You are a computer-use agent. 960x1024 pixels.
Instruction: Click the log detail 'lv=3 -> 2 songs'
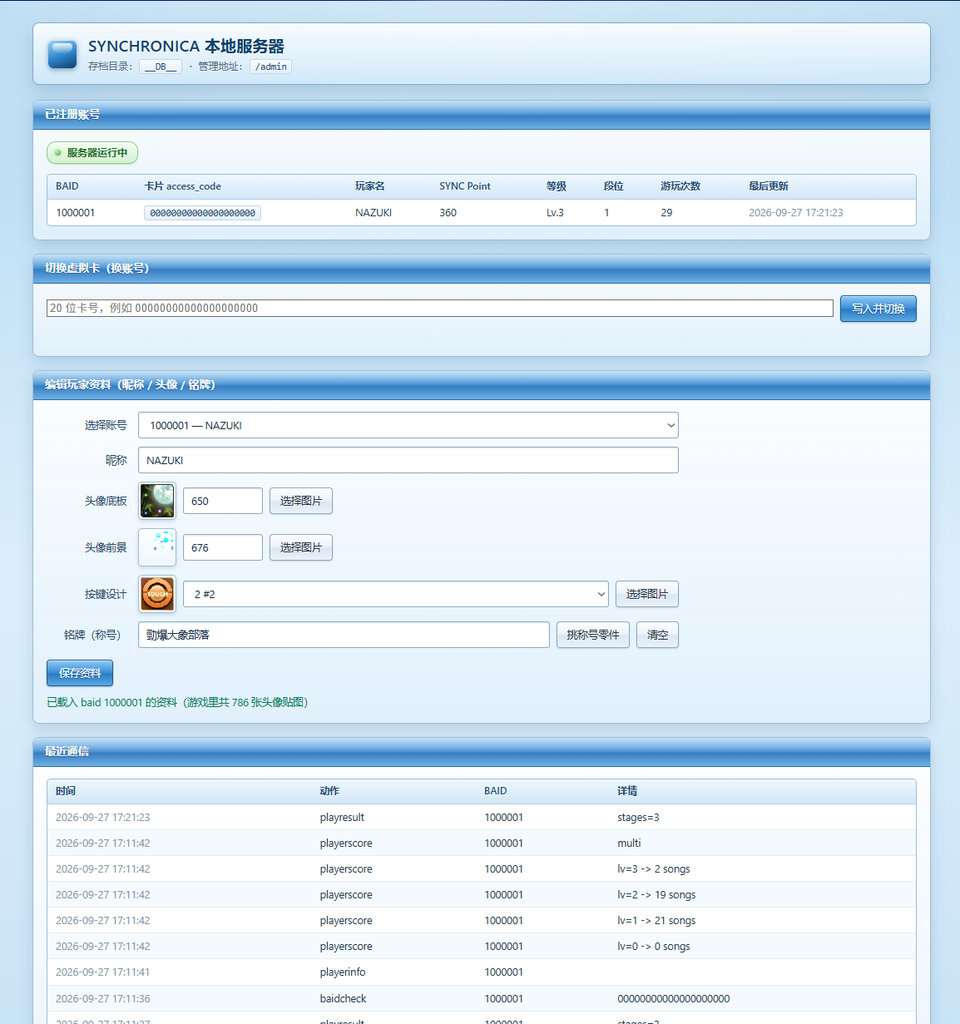[x=654, y=869]
